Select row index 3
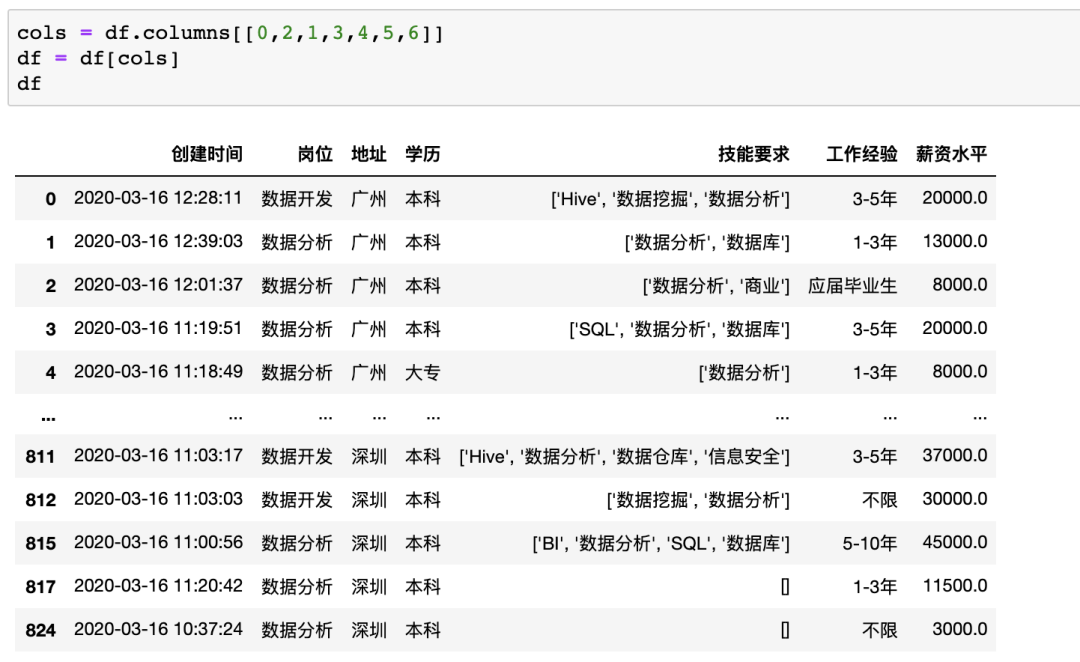This screenshot has height=662, width=1080. tap(50, 329)
